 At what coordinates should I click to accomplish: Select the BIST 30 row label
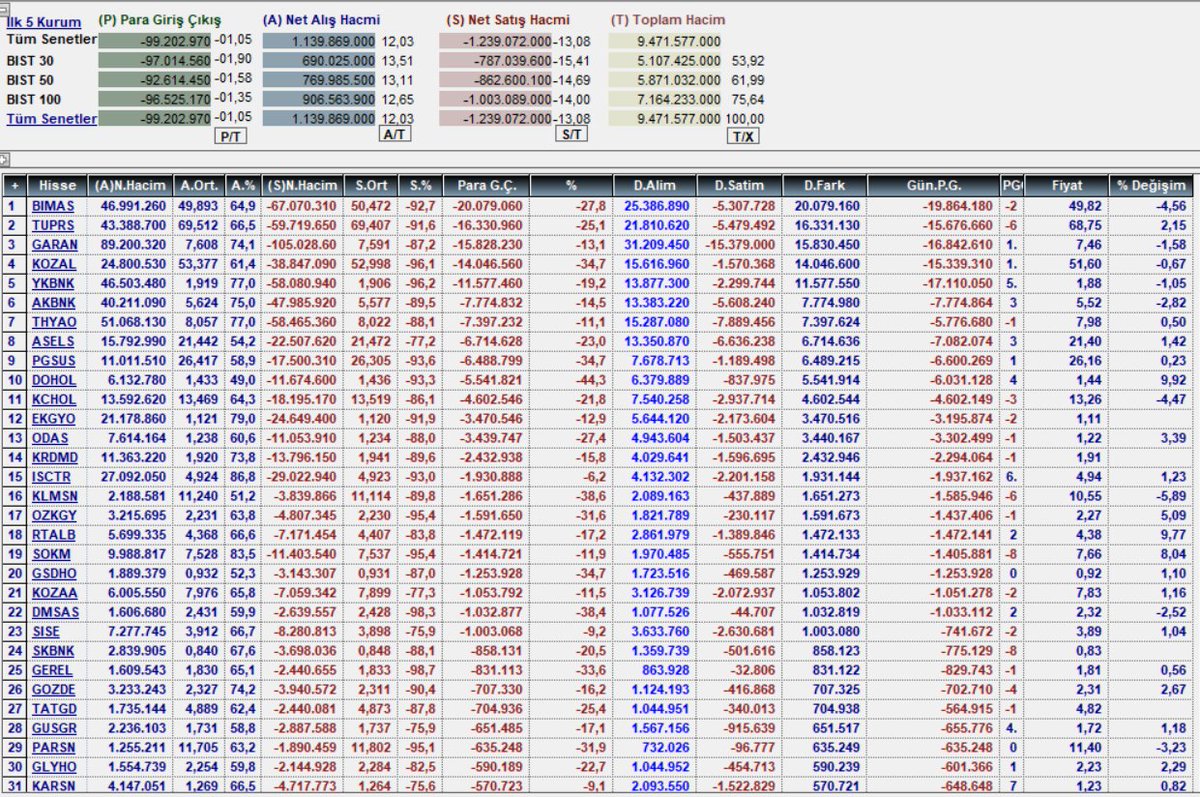pyautogui.click(x=30, y=60)
